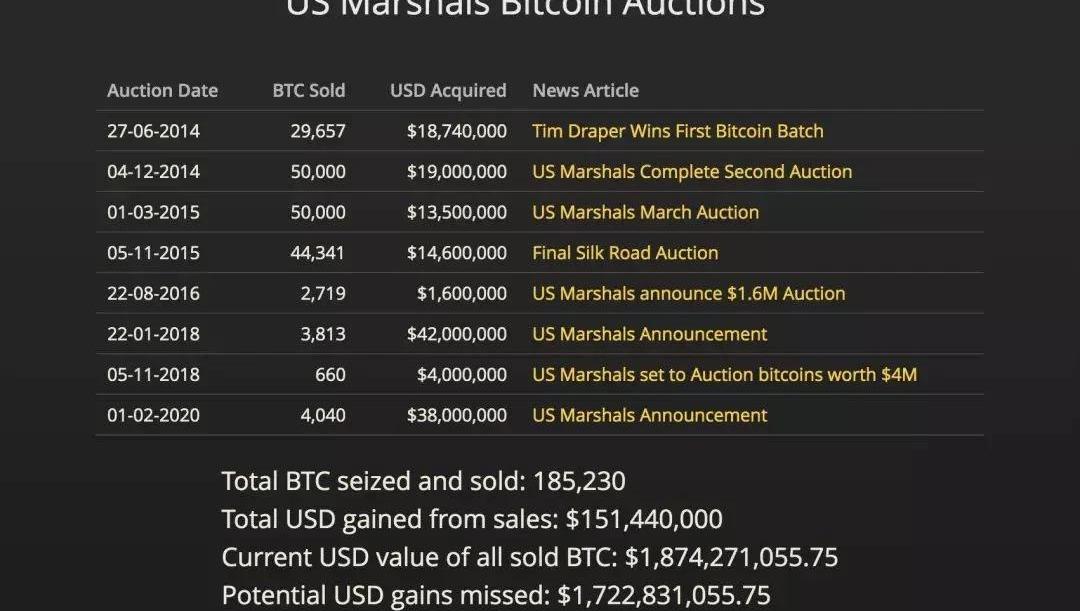1080x611 pixels.
Task: Select the Current USD value of all sold BTC text
Action: tap(529, 557)
